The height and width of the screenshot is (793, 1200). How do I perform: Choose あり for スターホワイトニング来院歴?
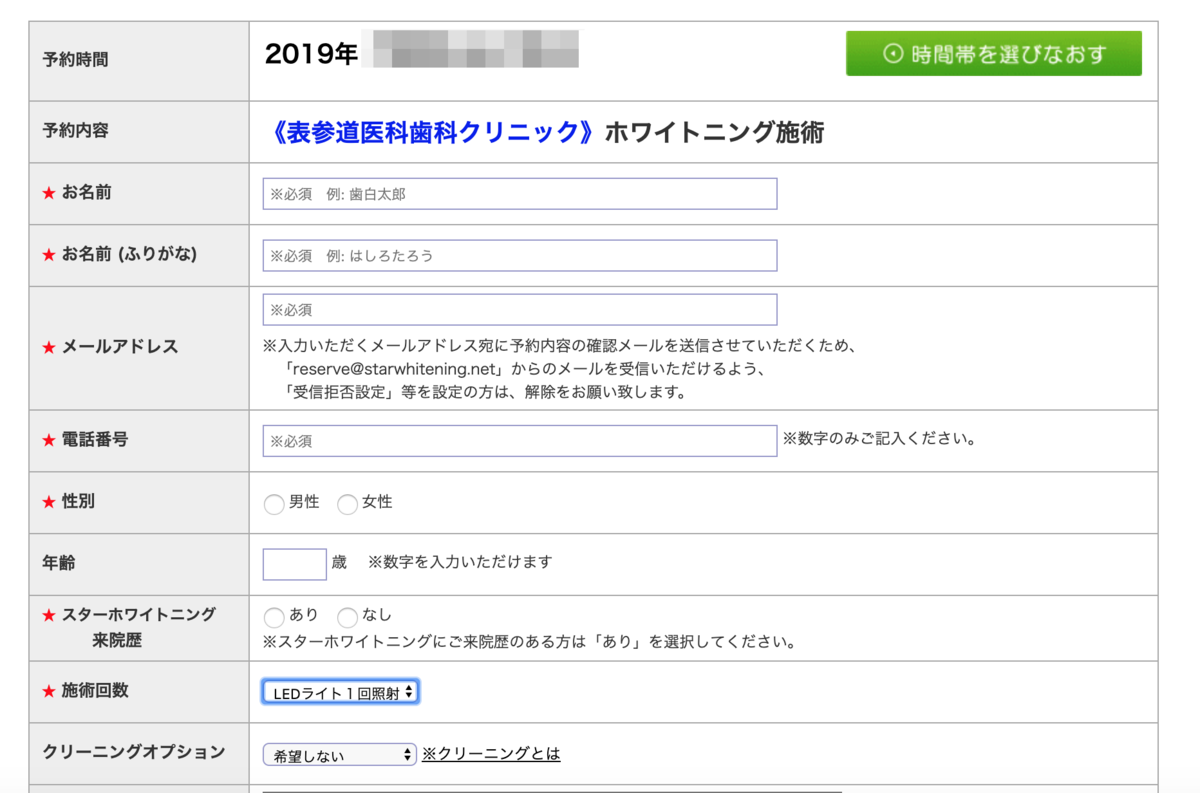(273, 617)
